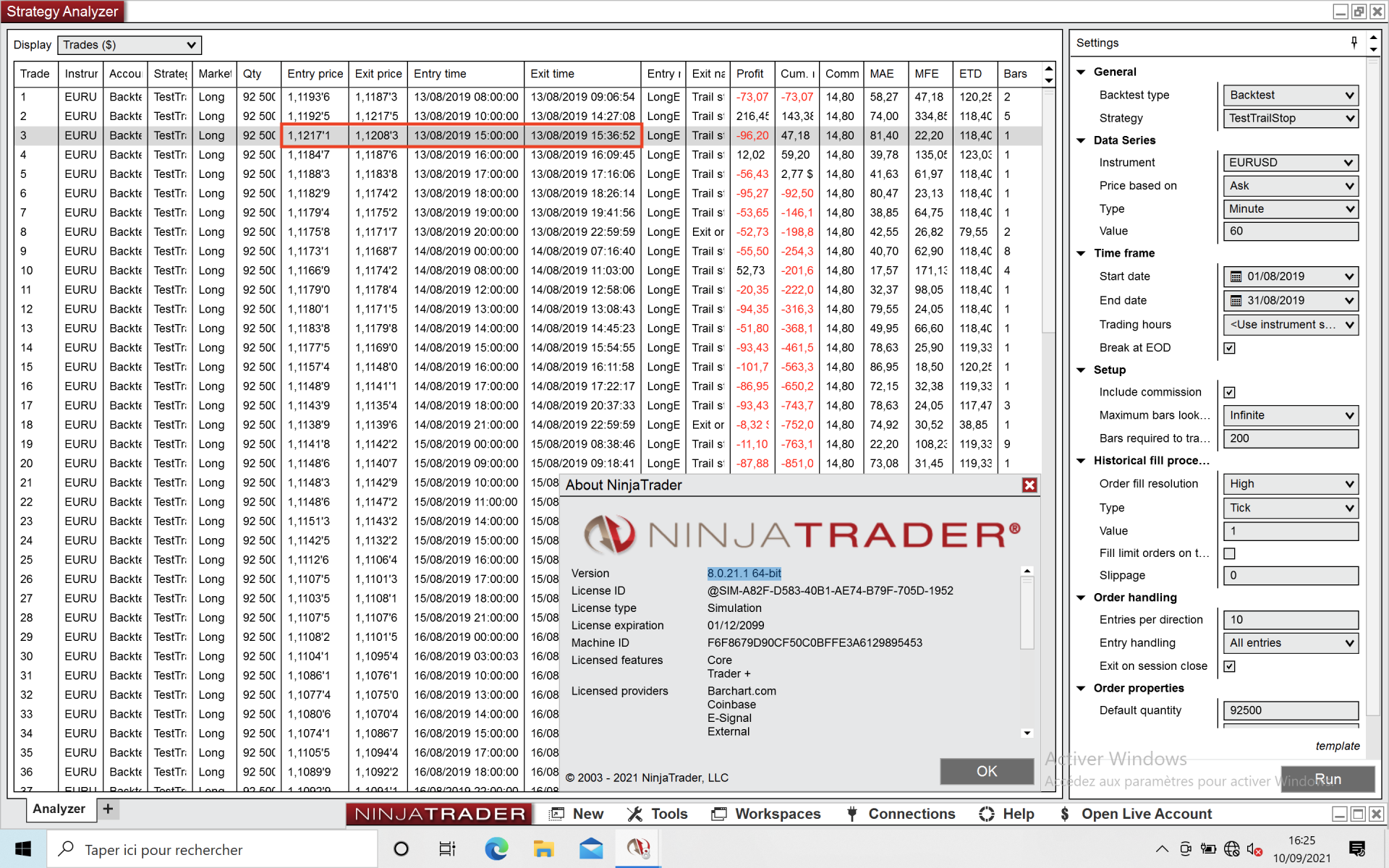Open the Strategy TestTrailStop dropdown
Screen dimensions: 1389x868
(x=1290, y=118)
